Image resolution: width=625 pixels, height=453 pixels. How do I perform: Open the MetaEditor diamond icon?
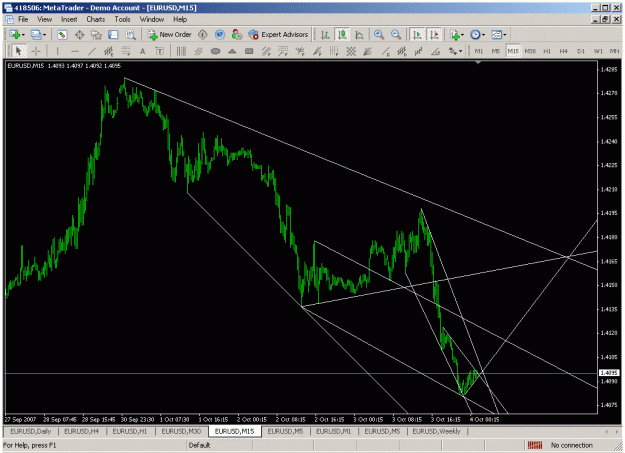pyautogui.click(x=202, y=35)
